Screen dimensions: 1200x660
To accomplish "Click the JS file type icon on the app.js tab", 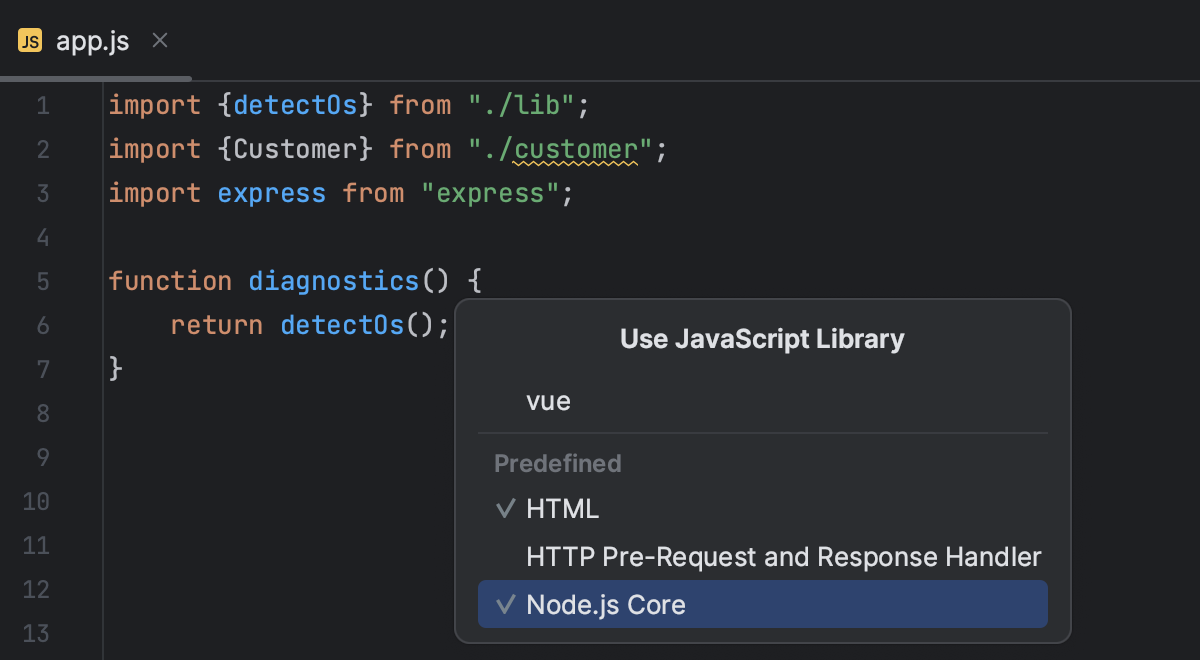I will (29, 41).
